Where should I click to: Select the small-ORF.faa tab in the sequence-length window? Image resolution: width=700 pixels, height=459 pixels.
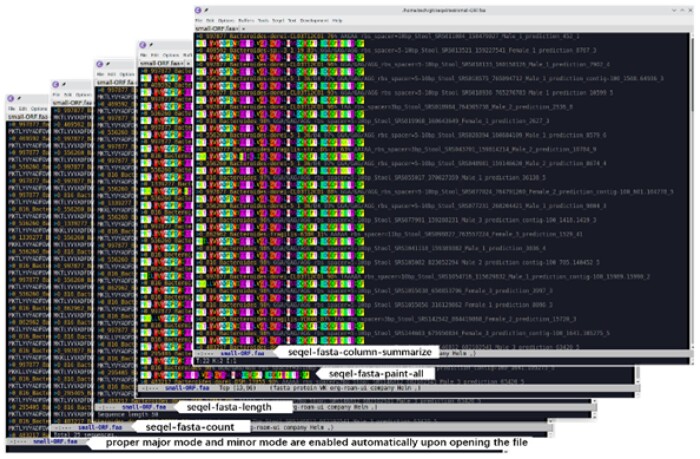click(116, 83)
